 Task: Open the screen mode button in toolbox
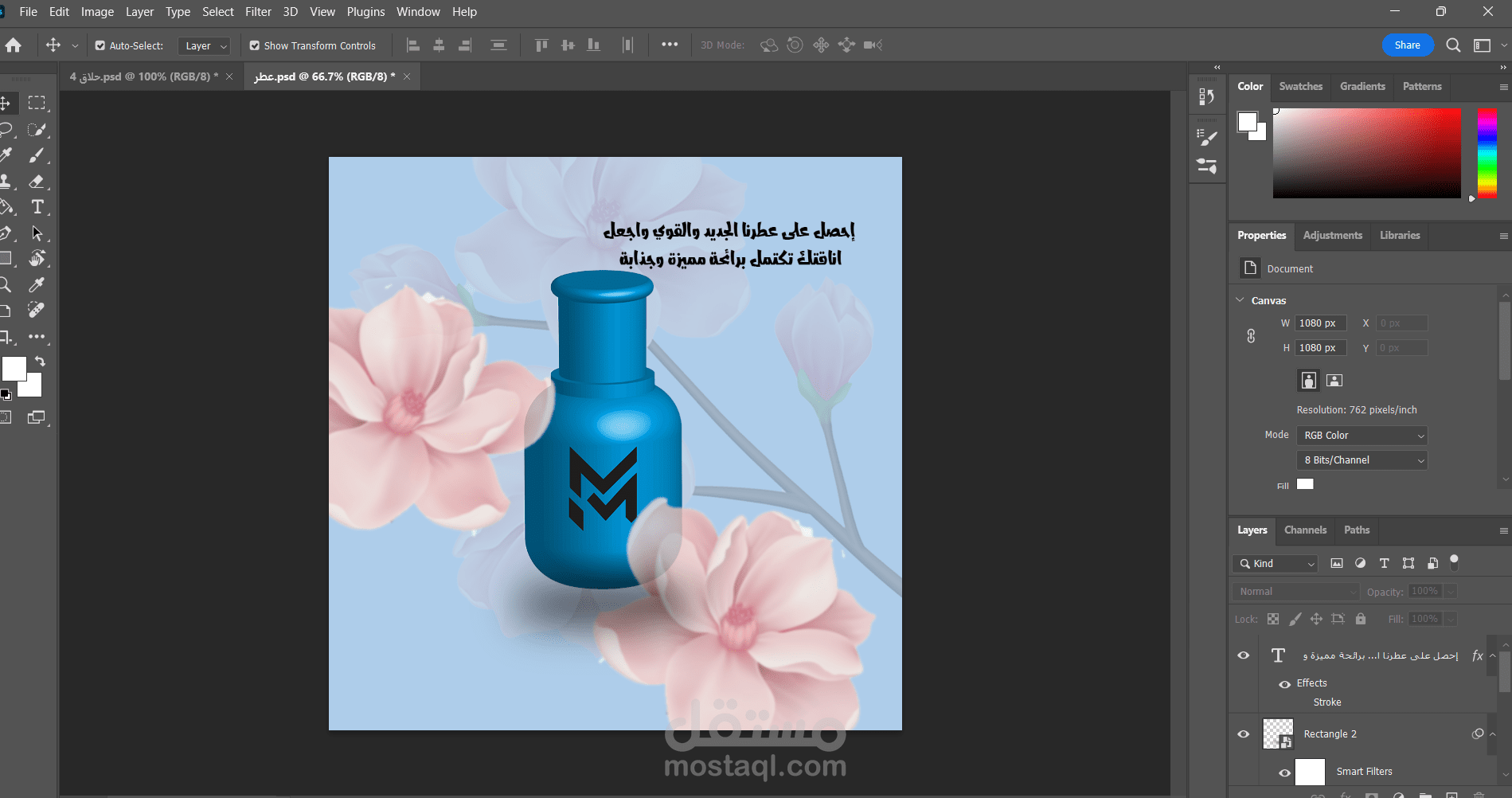(37, 417)
